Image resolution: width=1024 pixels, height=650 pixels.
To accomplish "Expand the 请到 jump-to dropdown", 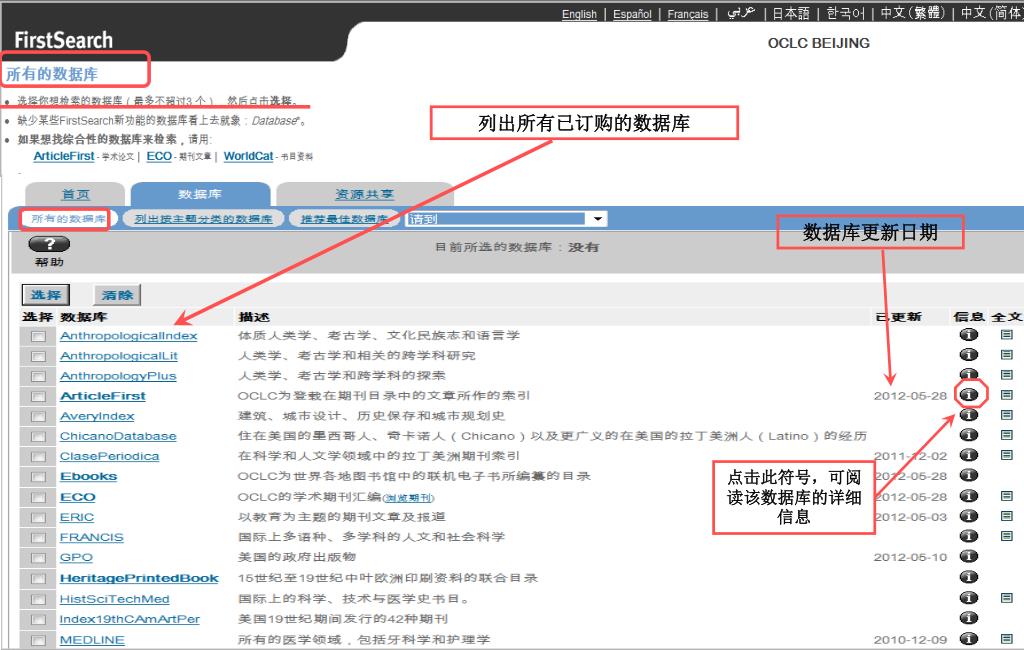I will tap(597, 219).
